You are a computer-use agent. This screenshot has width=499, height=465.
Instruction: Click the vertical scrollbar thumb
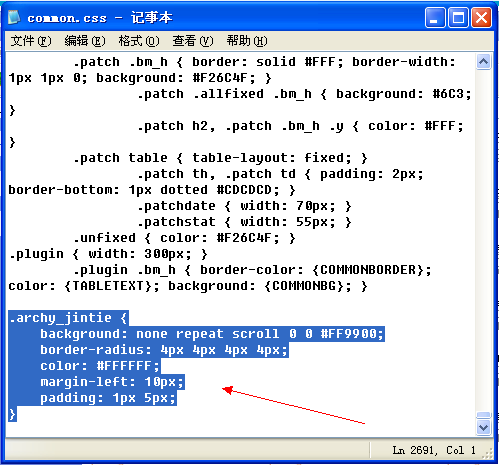483,415
